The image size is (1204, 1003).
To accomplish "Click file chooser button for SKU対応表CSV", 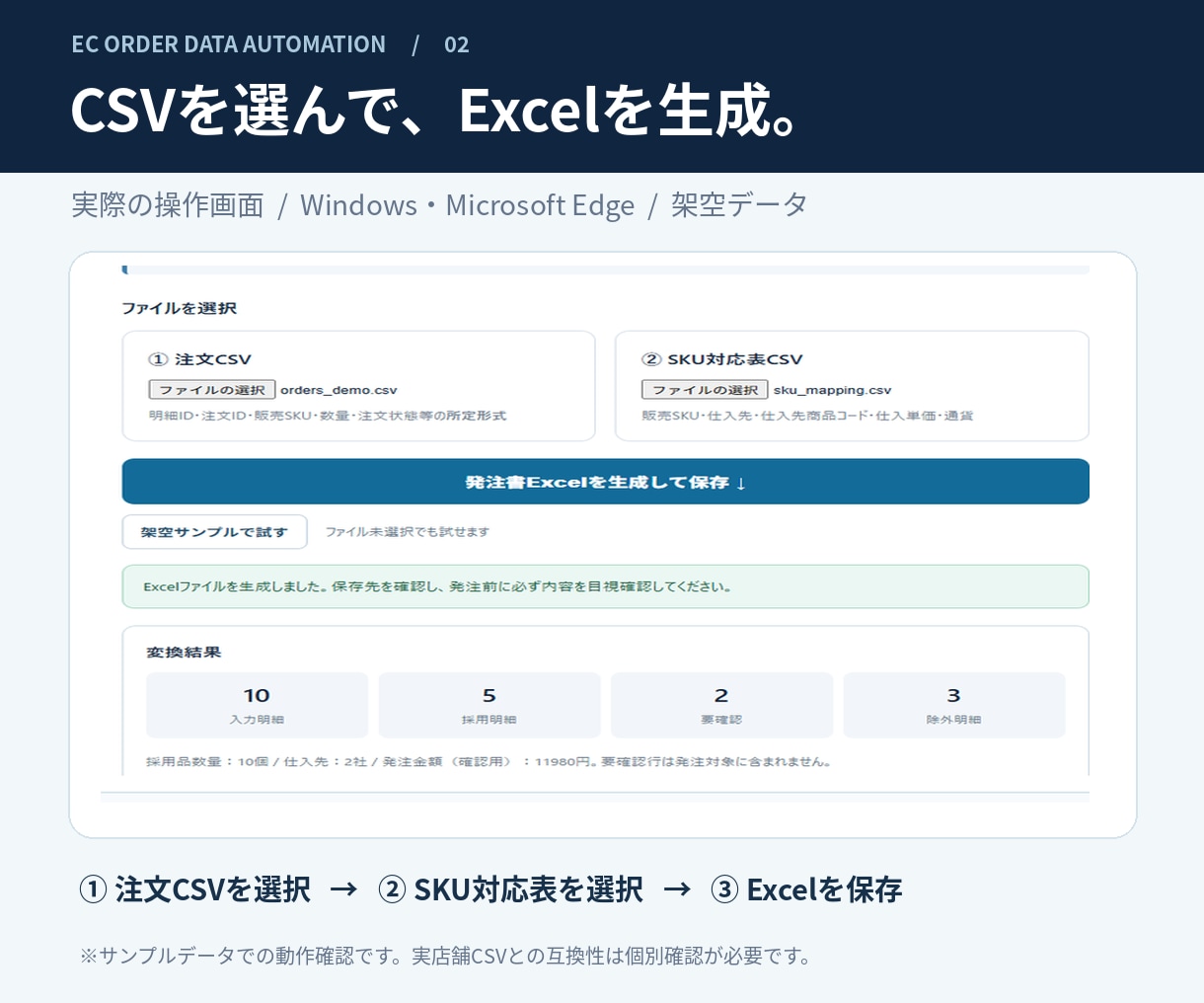I will point(705,390).
